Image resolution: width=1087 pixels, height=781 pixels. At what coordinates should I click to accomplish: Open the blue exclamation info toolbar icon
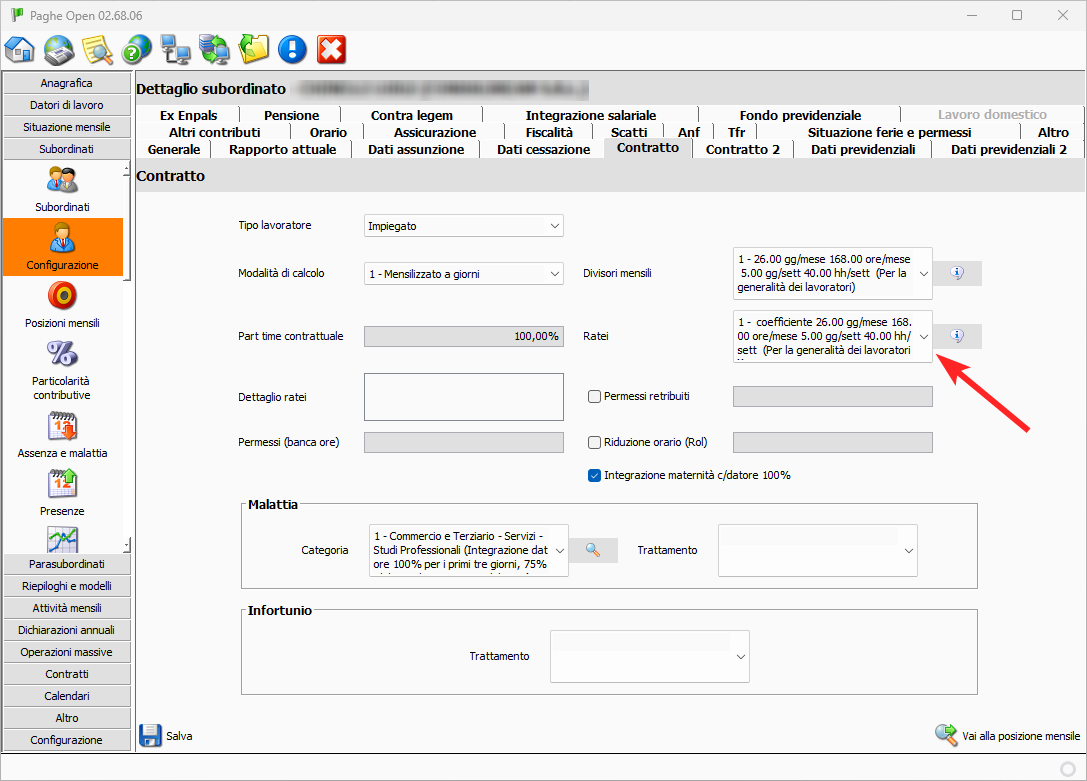(292, 49)
